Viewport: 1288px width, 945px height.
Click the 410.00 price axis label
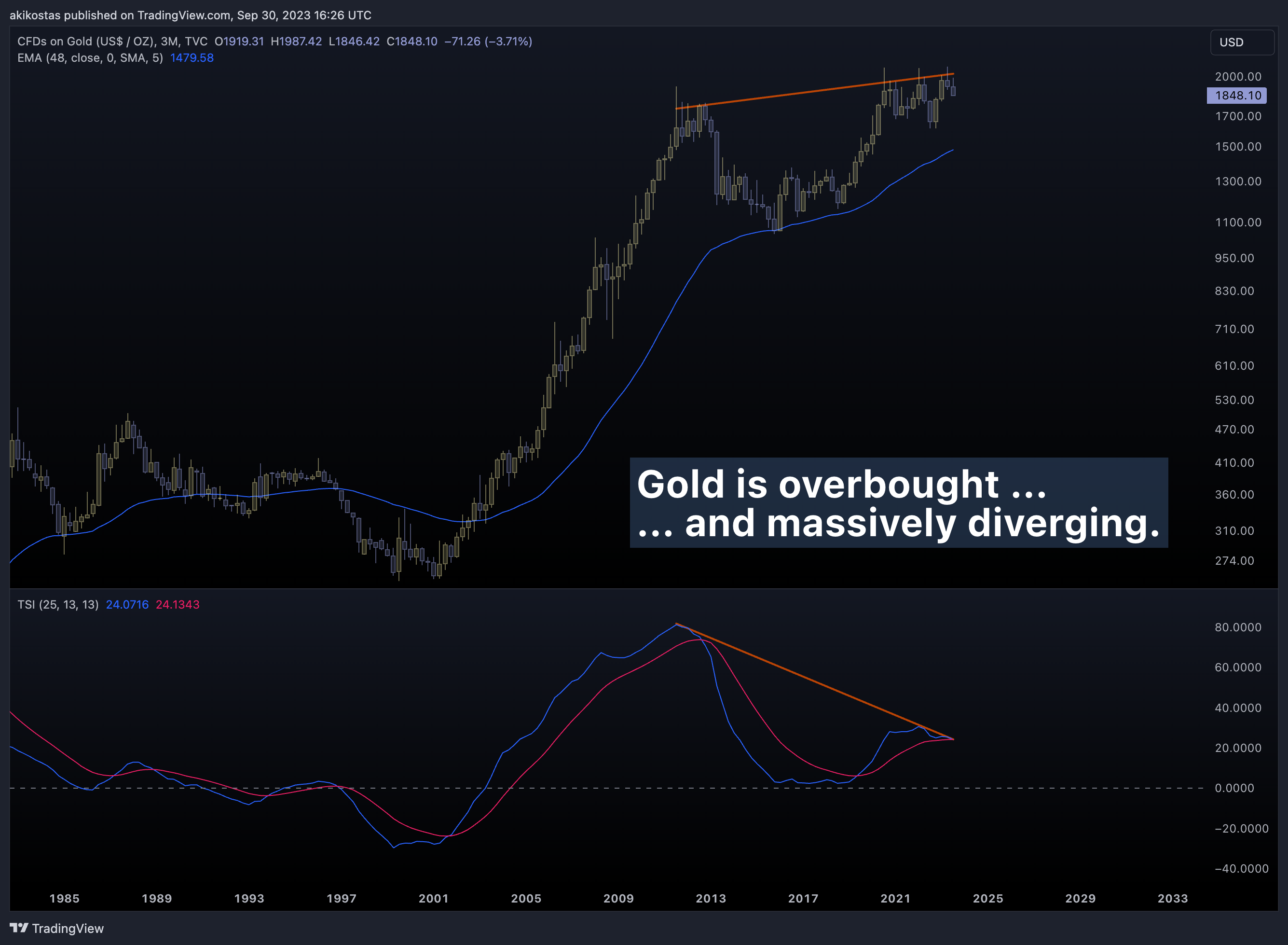pos(1234,463)
